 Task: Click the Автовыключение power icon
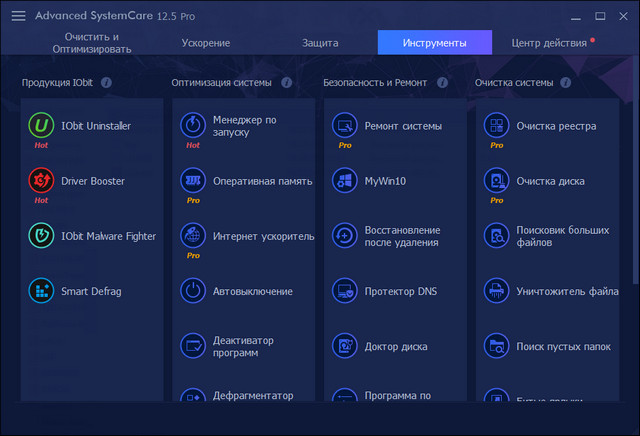point(193,291)
